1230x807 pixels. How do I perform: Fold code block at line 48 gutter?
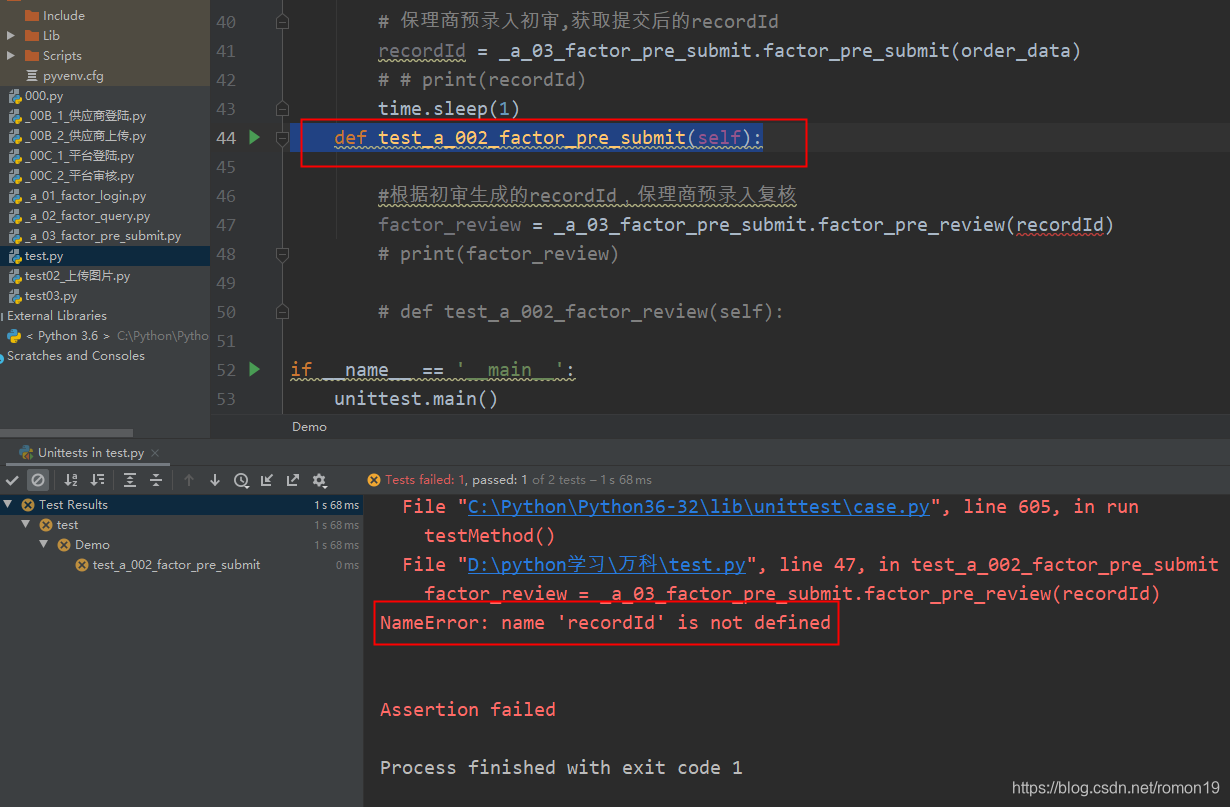tap(282, 254)
